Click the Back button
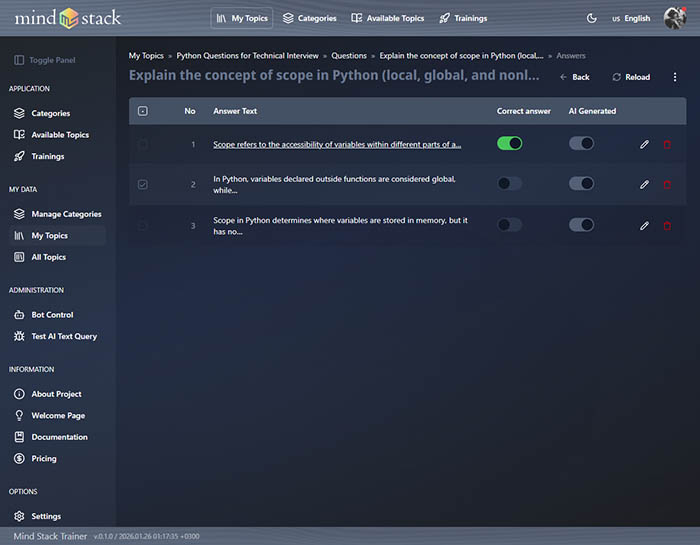Screen dimensions: 700x545 [x=575, y=77]
